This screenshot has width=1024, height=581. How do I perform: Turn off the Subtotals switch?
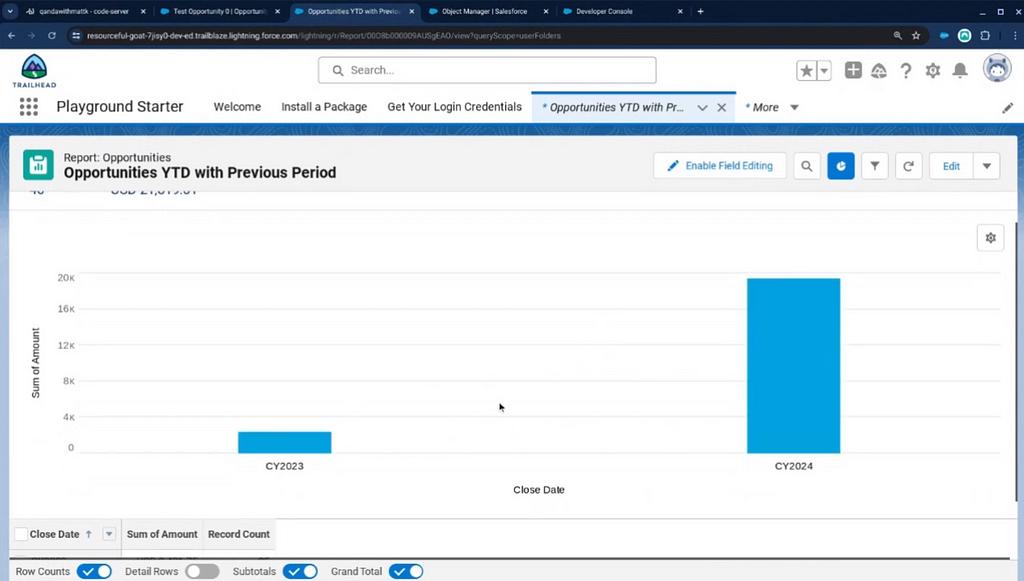(300, 572)
